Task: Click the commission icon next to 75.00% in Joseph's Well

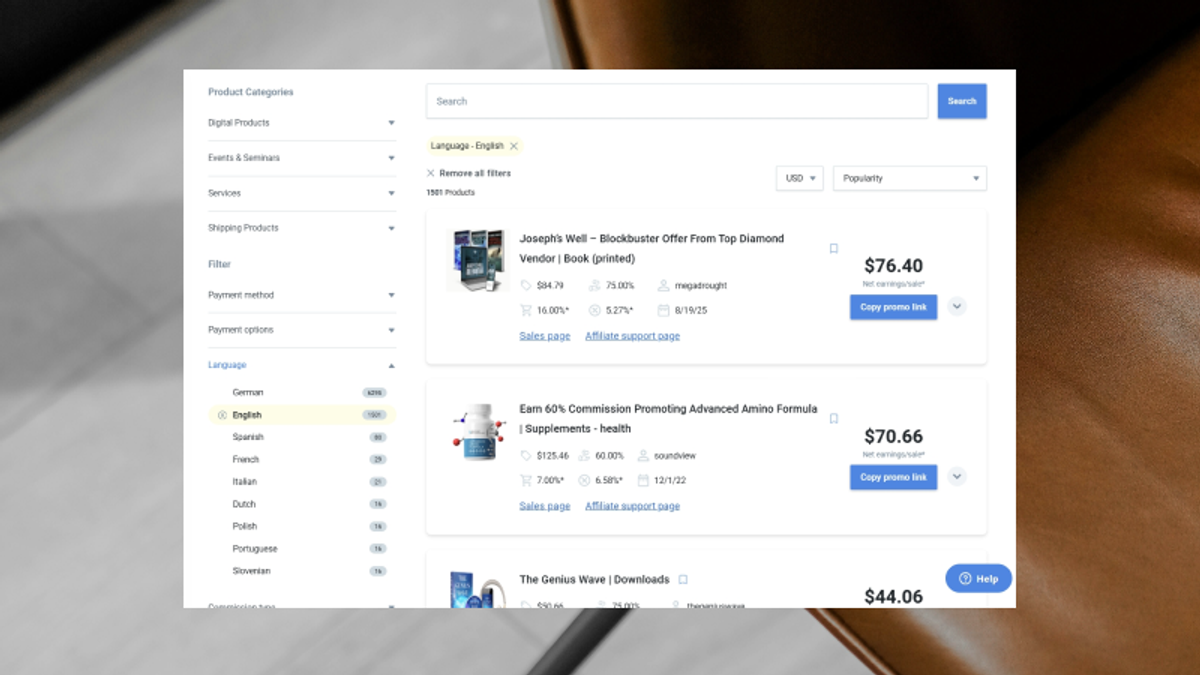Action: (596, 286)
